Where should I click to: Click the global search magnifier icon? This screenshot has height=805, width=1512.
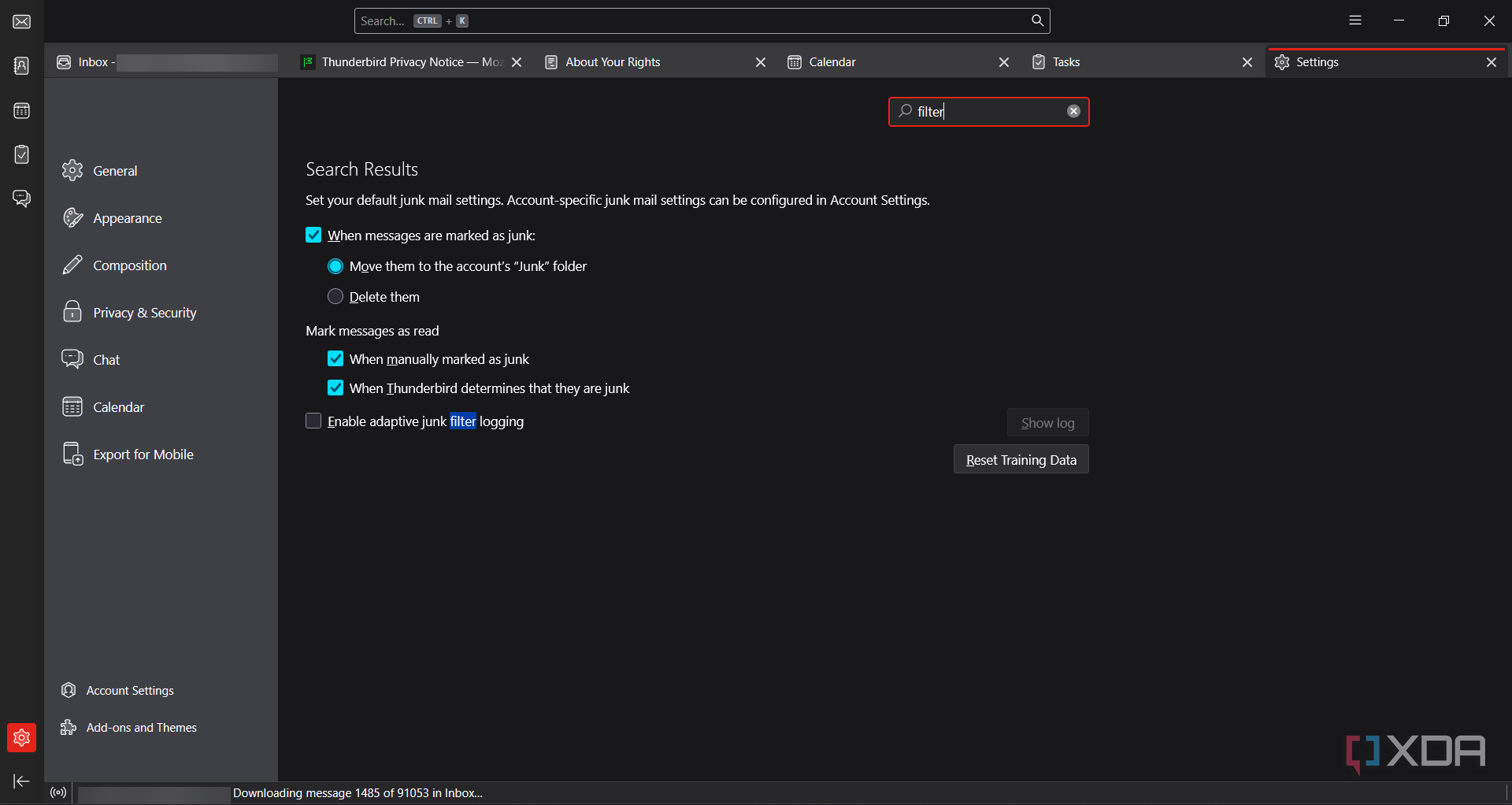tap(1037, 20)
